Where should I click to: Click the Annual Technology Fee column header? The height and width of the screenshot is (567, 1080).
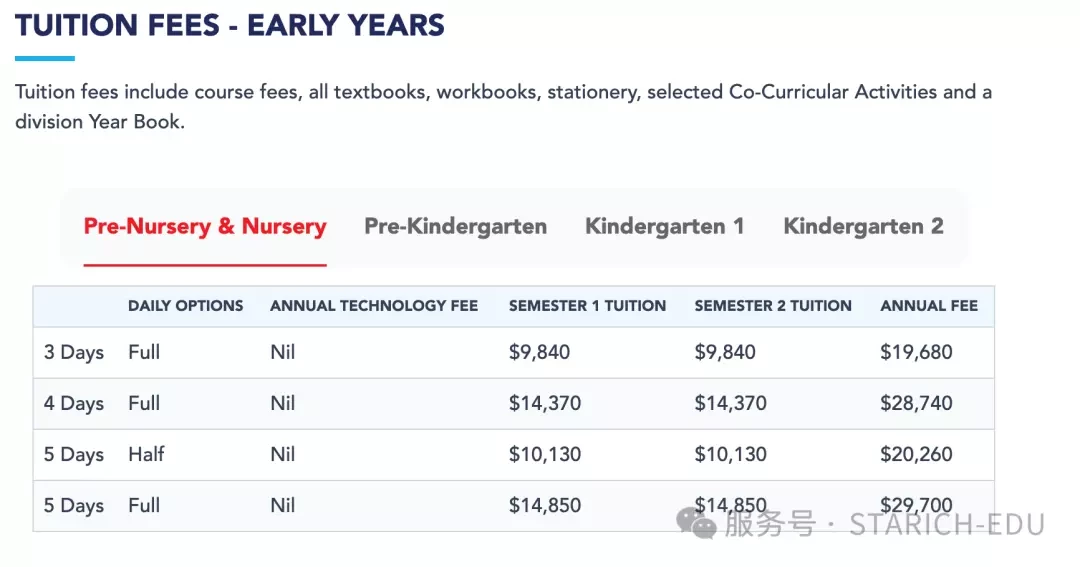point(374,306)
